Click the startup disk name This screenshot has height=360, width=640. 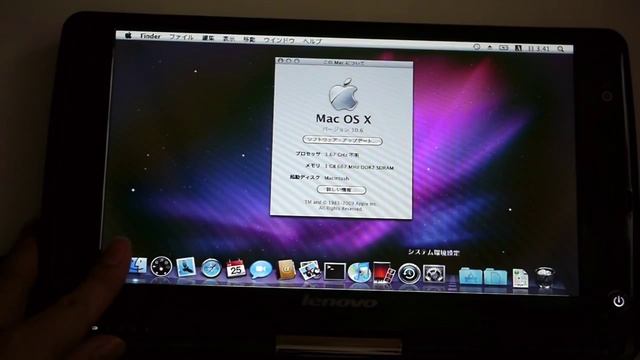click(337, 178)
